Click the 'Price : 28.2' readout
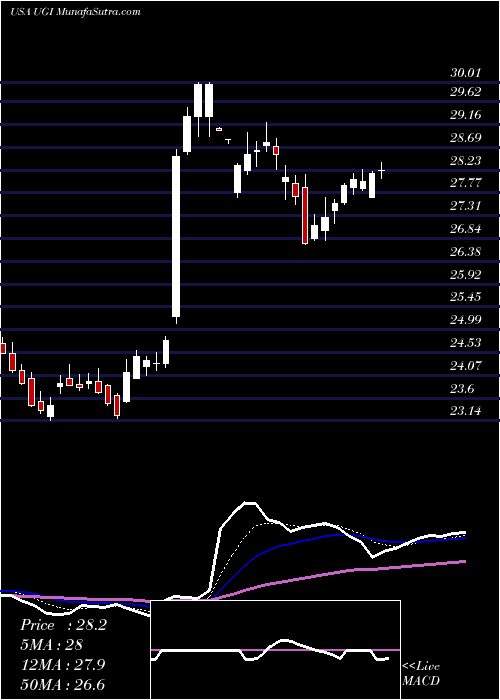 63,625
